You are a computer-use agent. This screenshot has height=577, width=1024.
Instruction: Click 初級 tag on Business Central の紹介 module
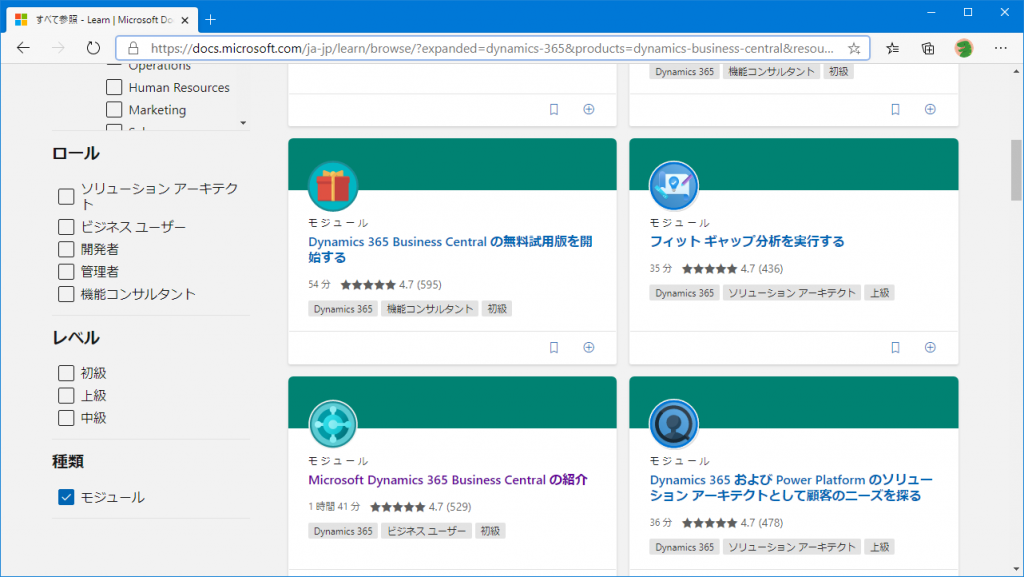pyautogui.click(x=490, y=531)
